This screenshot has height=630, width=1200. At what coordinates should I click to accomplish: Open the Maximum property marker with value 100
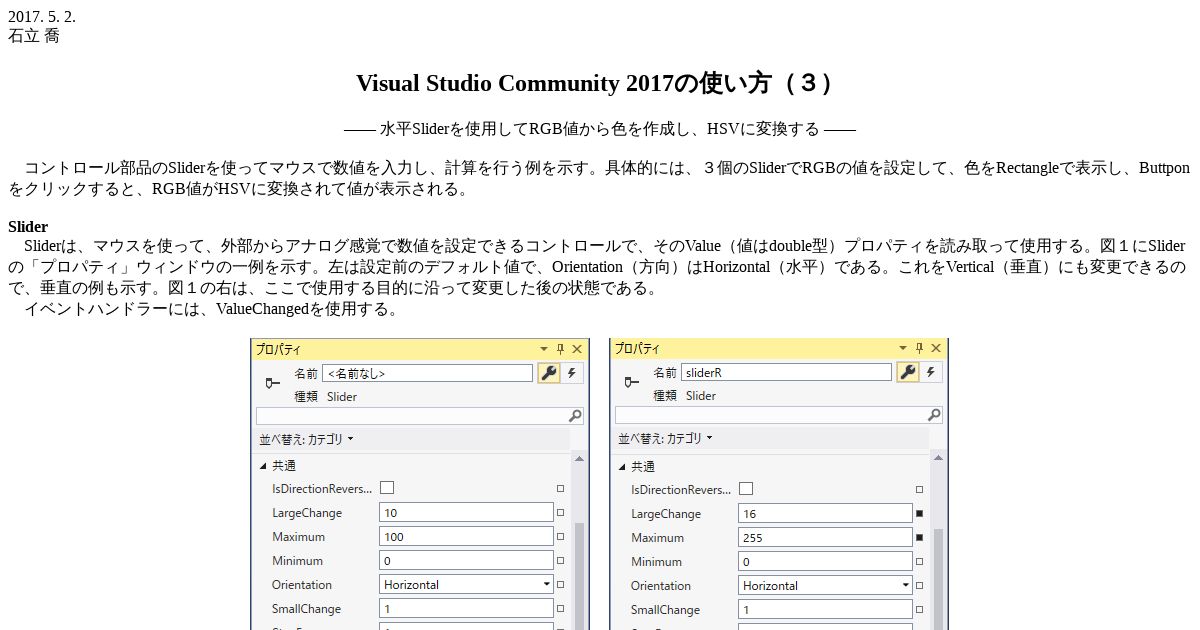pos(560,536)
